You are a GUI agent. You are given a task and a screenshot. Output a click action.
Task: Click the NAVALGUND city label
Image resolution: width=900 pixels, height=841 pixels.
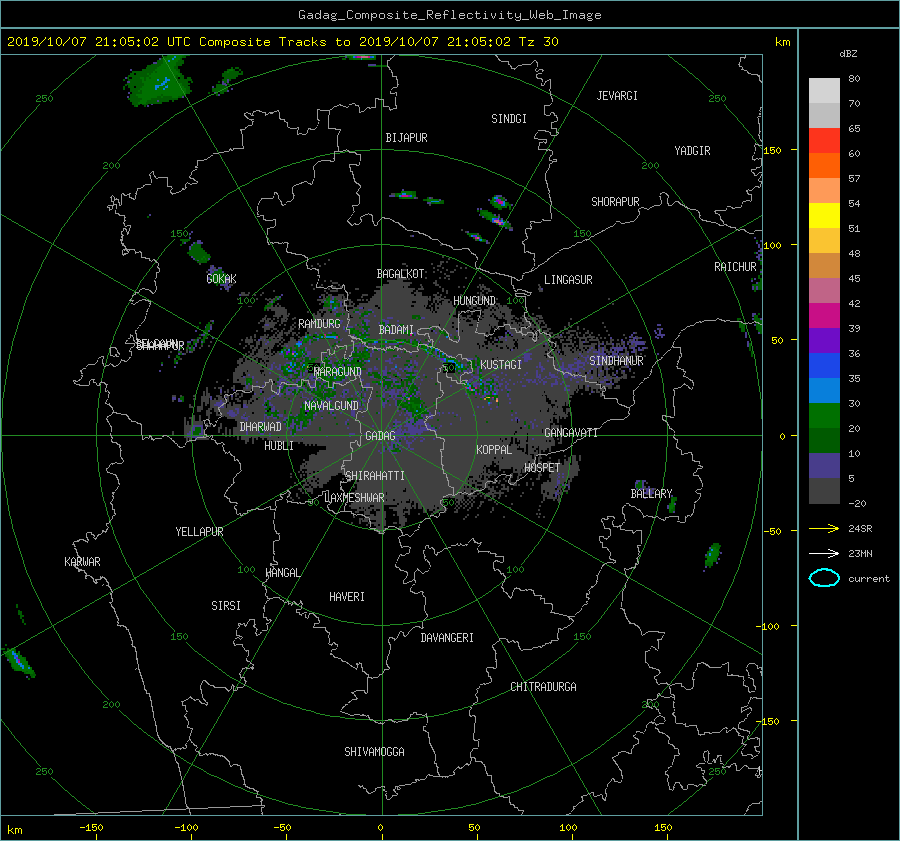pos(331,405)
